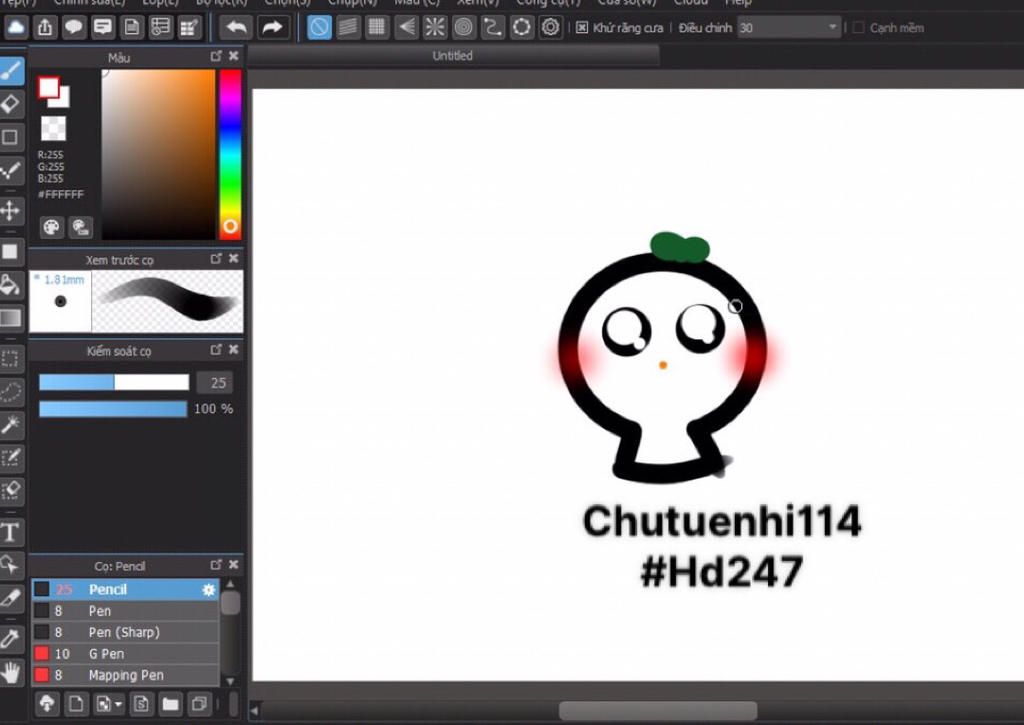Toggle the Cạnh mềm checkbox
This screenshot has height=725, width=1024.
[x=859, y=28]
